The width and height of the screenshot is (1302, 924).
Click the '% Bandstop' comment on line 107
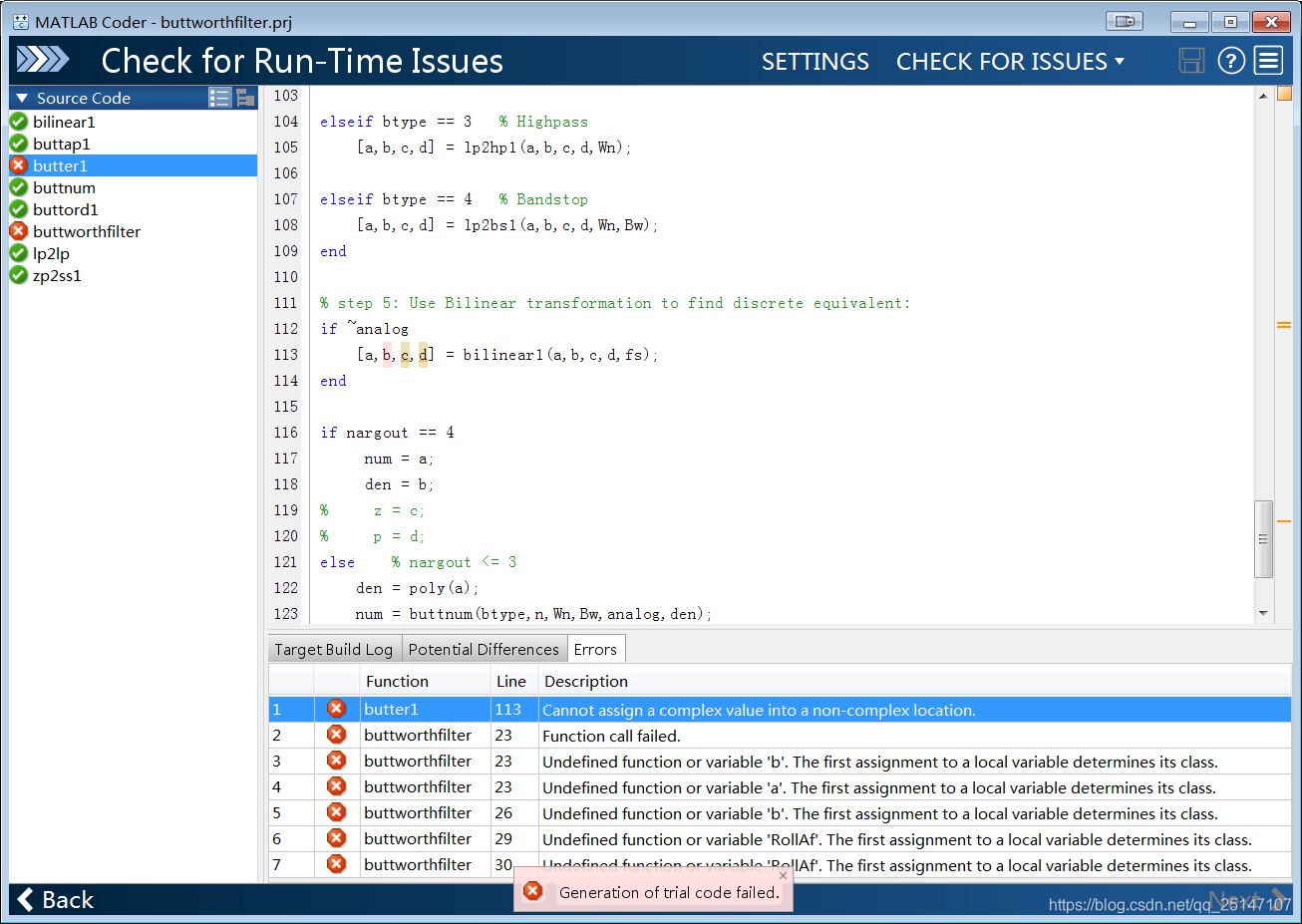(543, 199)
